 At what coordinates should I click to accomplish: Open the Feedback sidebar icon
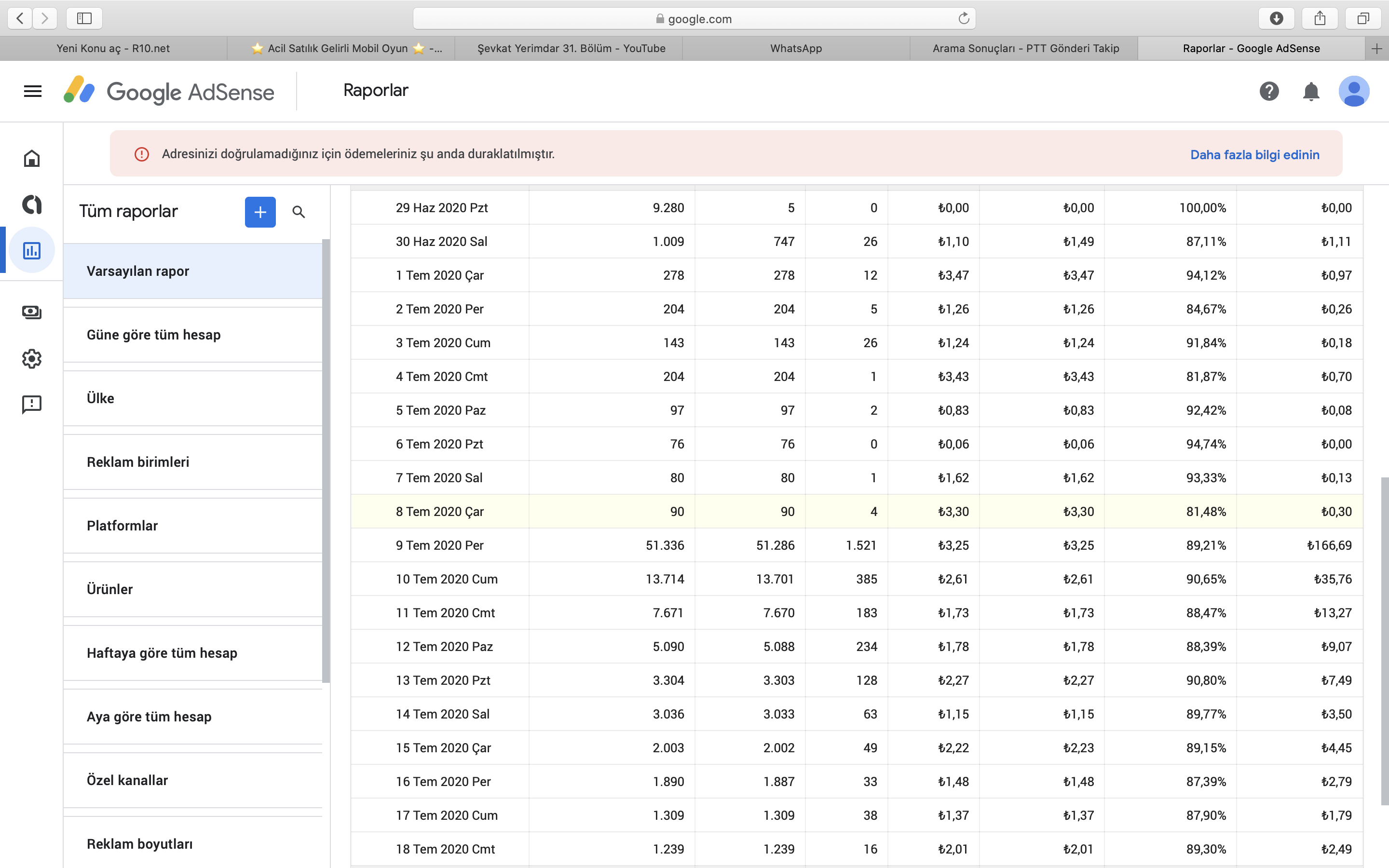click(x=31, y=405)
